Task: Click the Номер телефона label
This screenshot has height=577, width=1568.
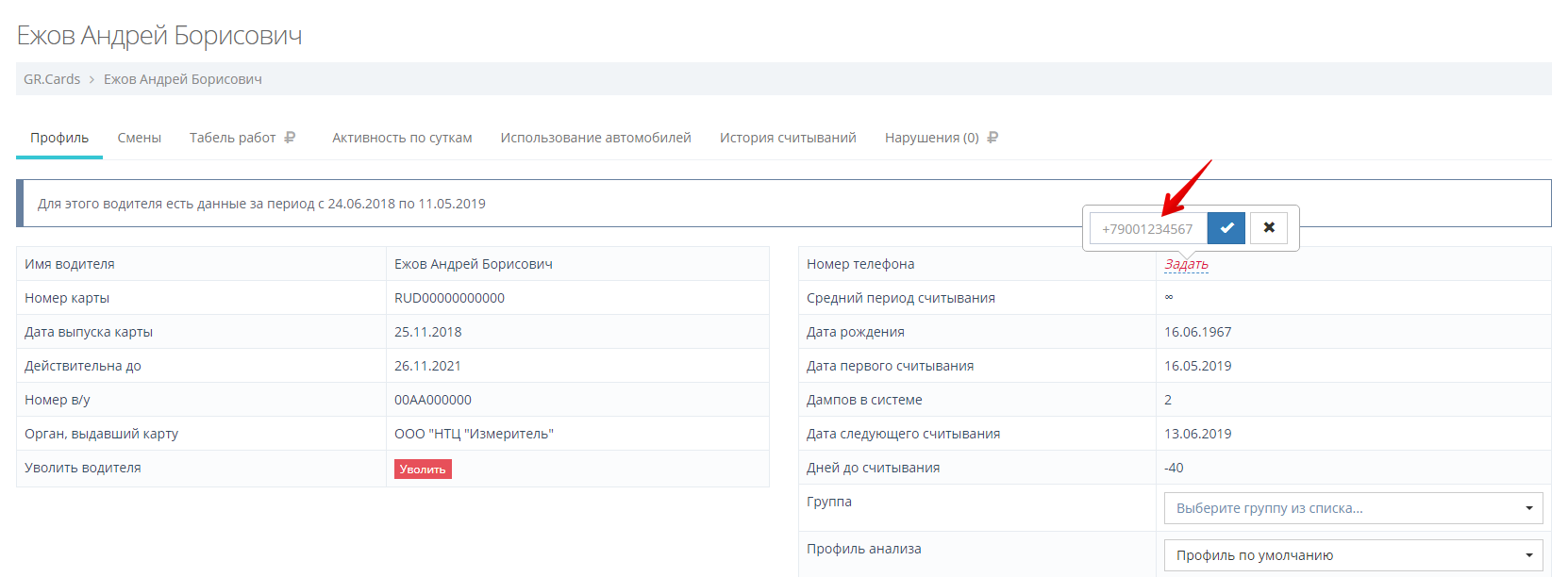Action: point(860,264)
